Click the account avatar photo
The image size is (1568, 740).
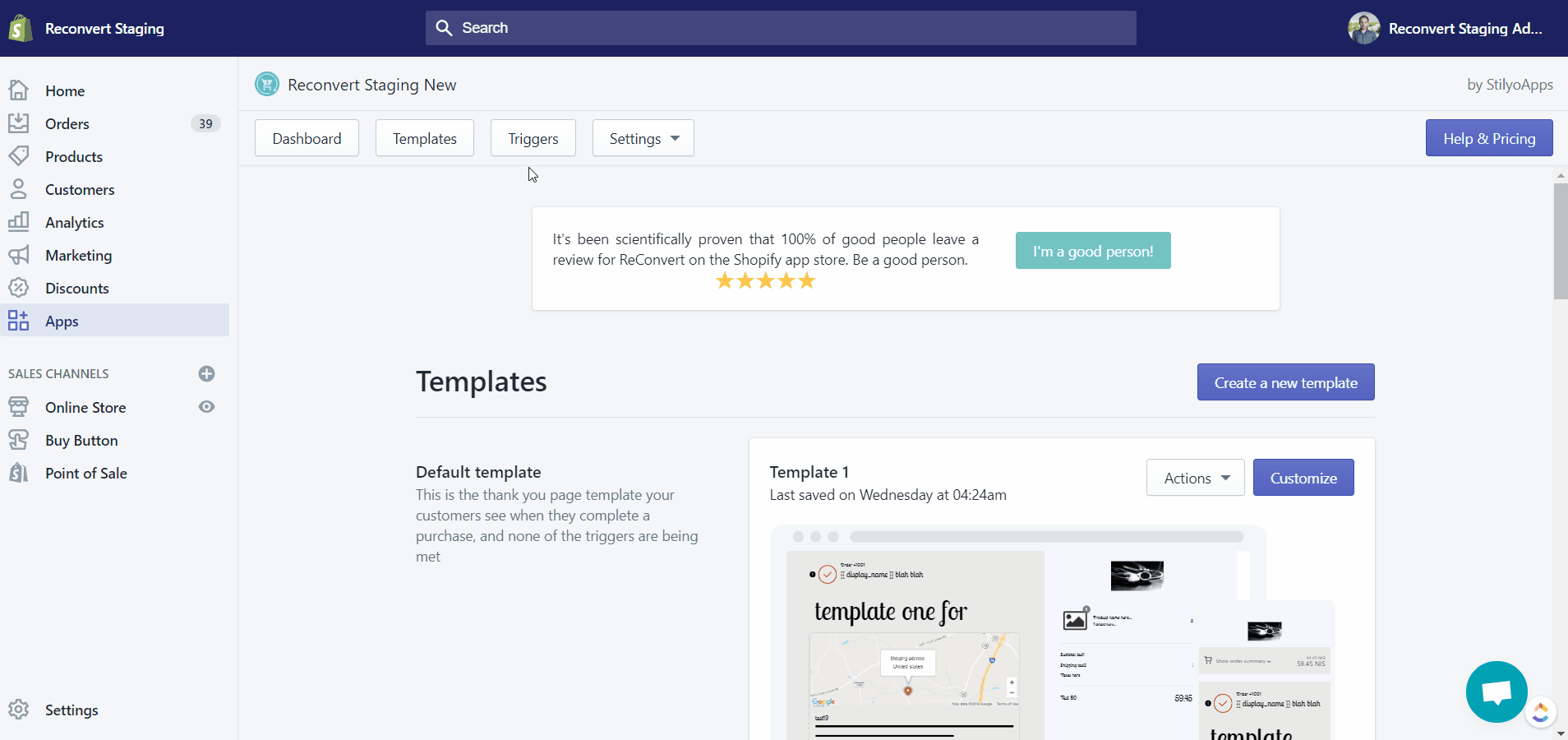tap(1363, 28)
